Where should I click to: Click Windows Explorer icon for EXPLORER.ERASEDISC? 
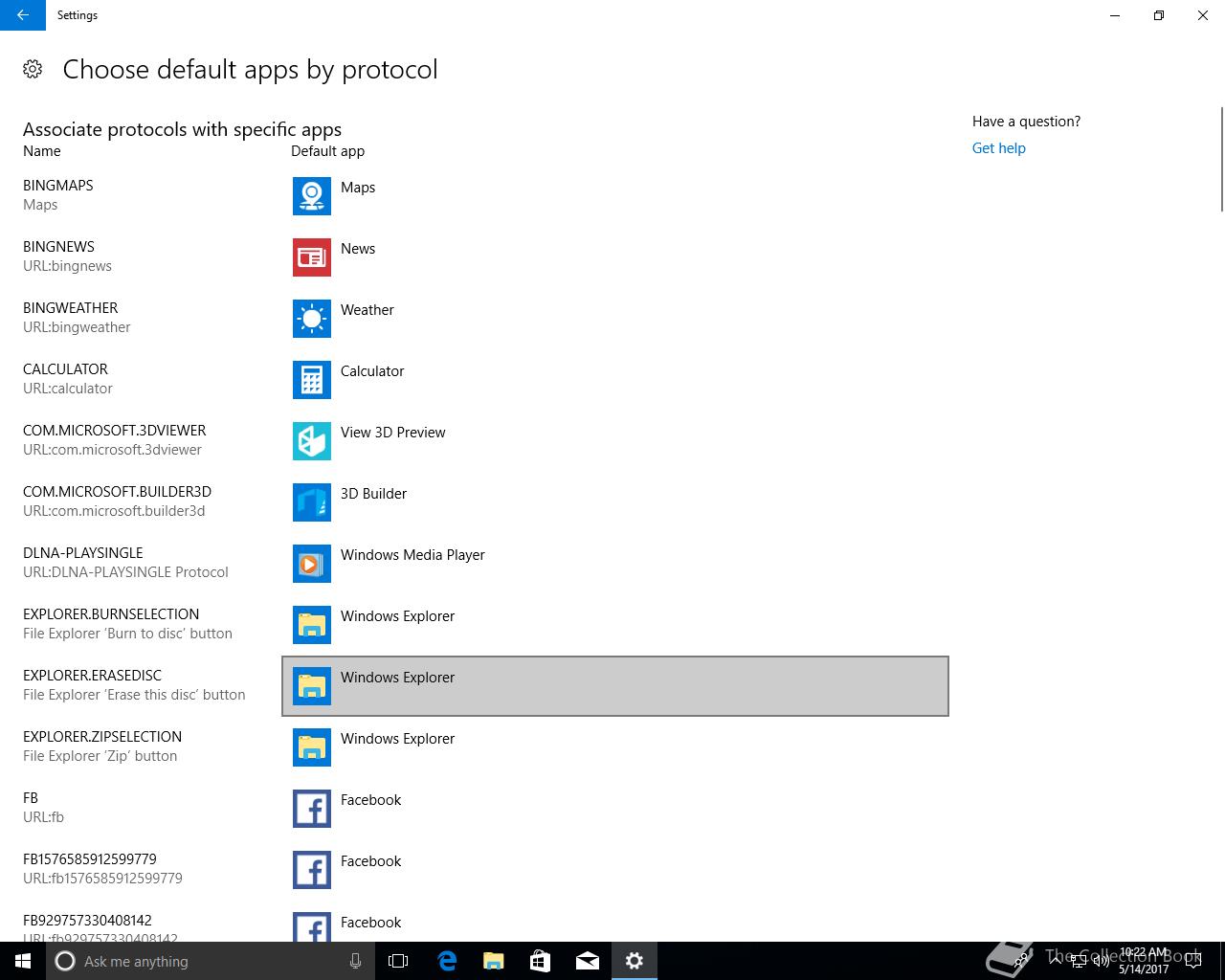(x=312, y=686)
